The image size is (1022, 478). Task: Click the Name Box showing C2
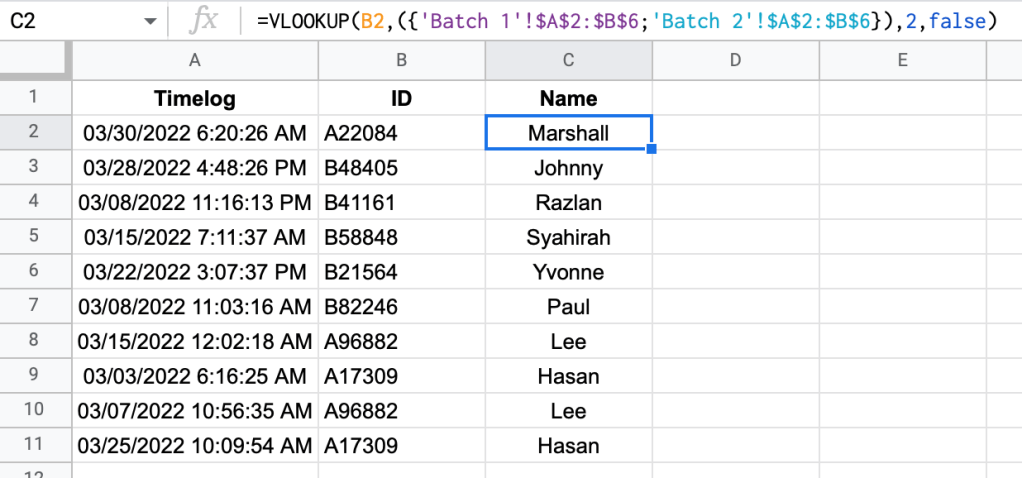[x=60, y=21]
